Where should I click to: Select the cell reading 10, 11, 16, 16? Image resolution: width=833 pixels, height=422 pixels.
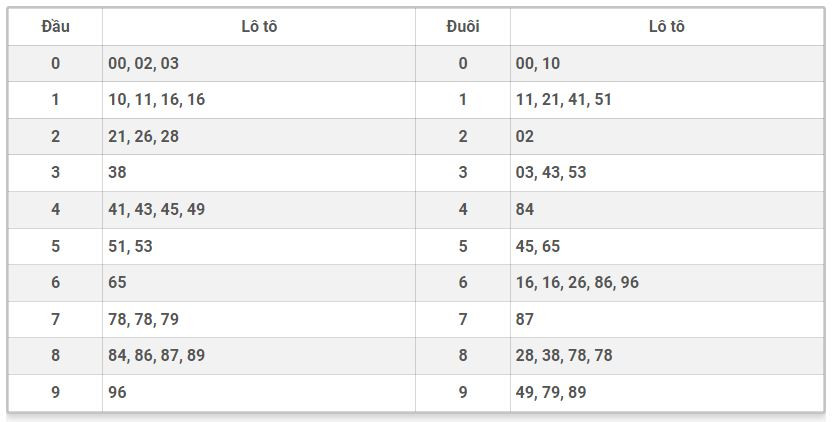pyautogui.click(x=157, y=100)
